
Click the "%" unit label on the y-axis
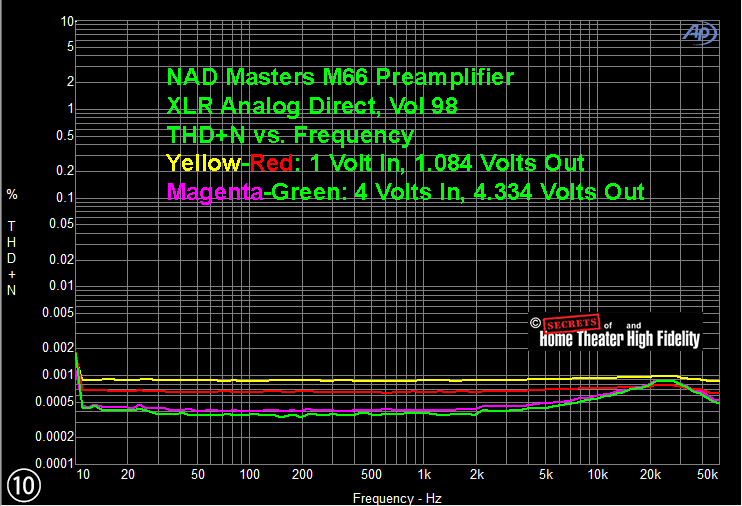[x=12, y=195]
